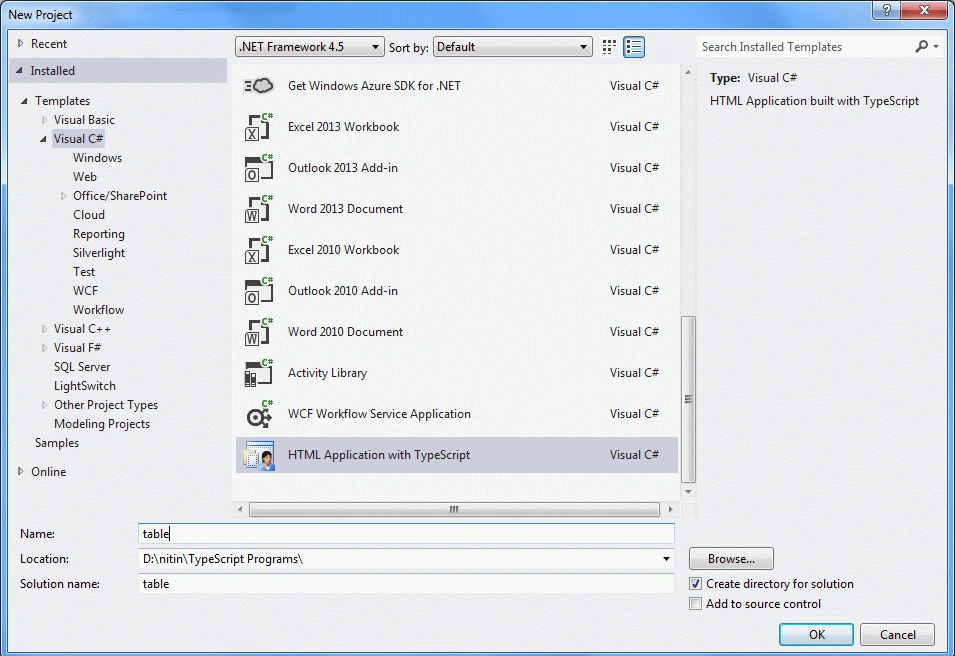Collapse the Visual C# node arrow
Image resolution: width=955 pixels, height=656 pixels.
(43, 139)
